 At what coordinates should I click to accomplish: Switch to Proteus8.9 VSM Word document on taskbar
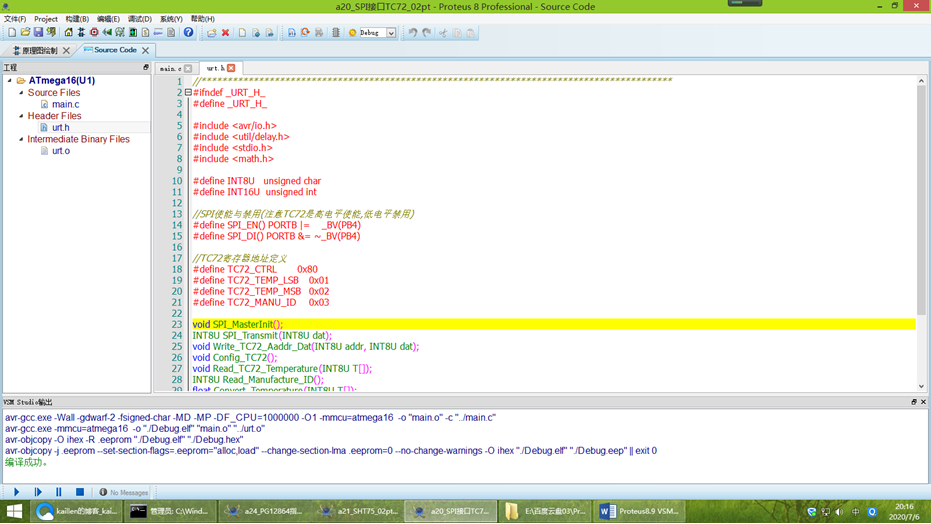[x=640, y=511]
